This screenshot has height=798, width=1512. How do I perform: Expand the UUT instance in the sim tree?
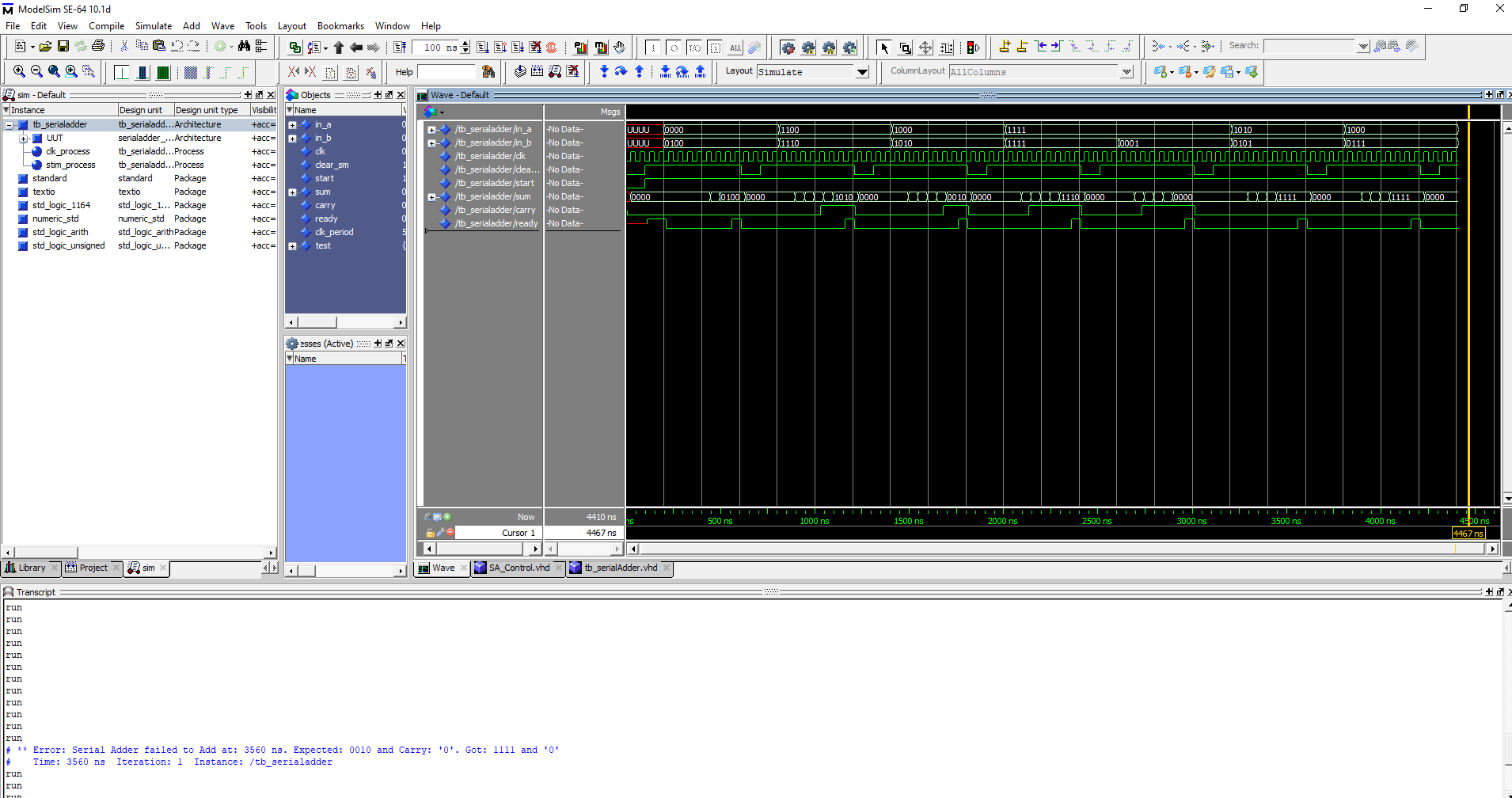click(x=25, y=138)
